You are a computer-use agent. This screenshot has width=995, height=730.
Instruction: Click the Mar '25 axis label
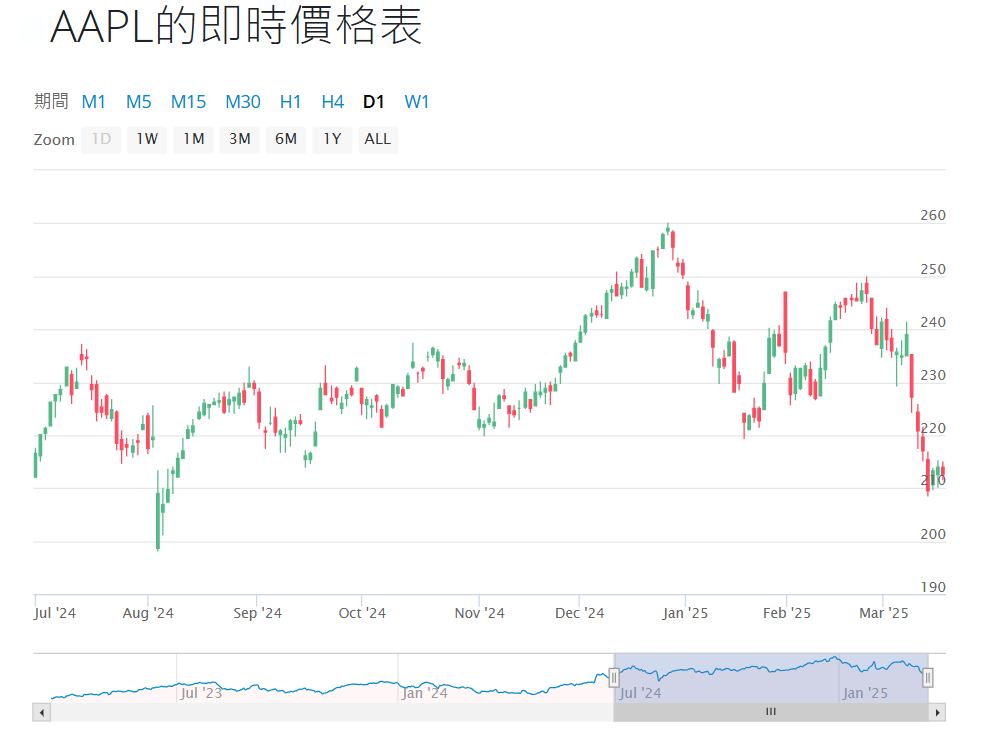pos(883,613)
